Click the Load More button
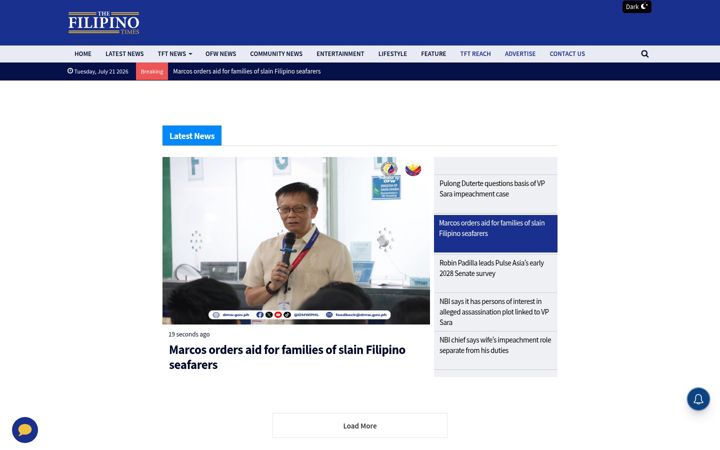Image resolution: width=720 pixels, height=450 pixels. click(x=360, y=426)
